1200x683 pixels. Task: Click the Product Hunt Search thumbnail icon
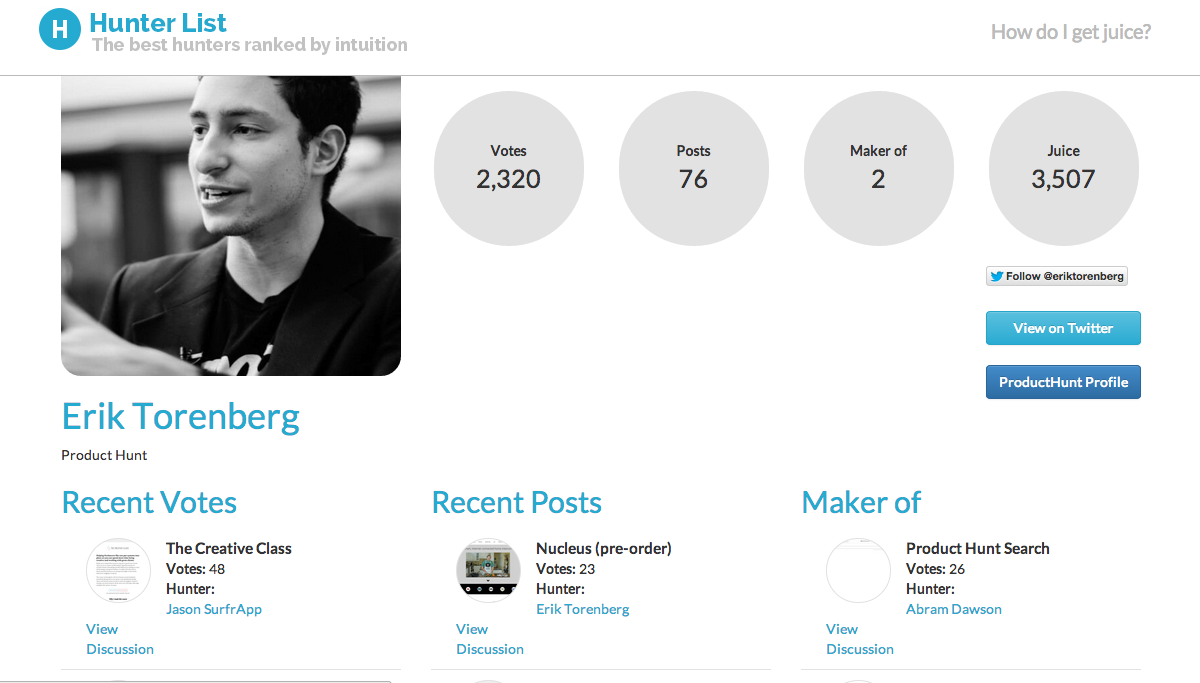point(859,570)
